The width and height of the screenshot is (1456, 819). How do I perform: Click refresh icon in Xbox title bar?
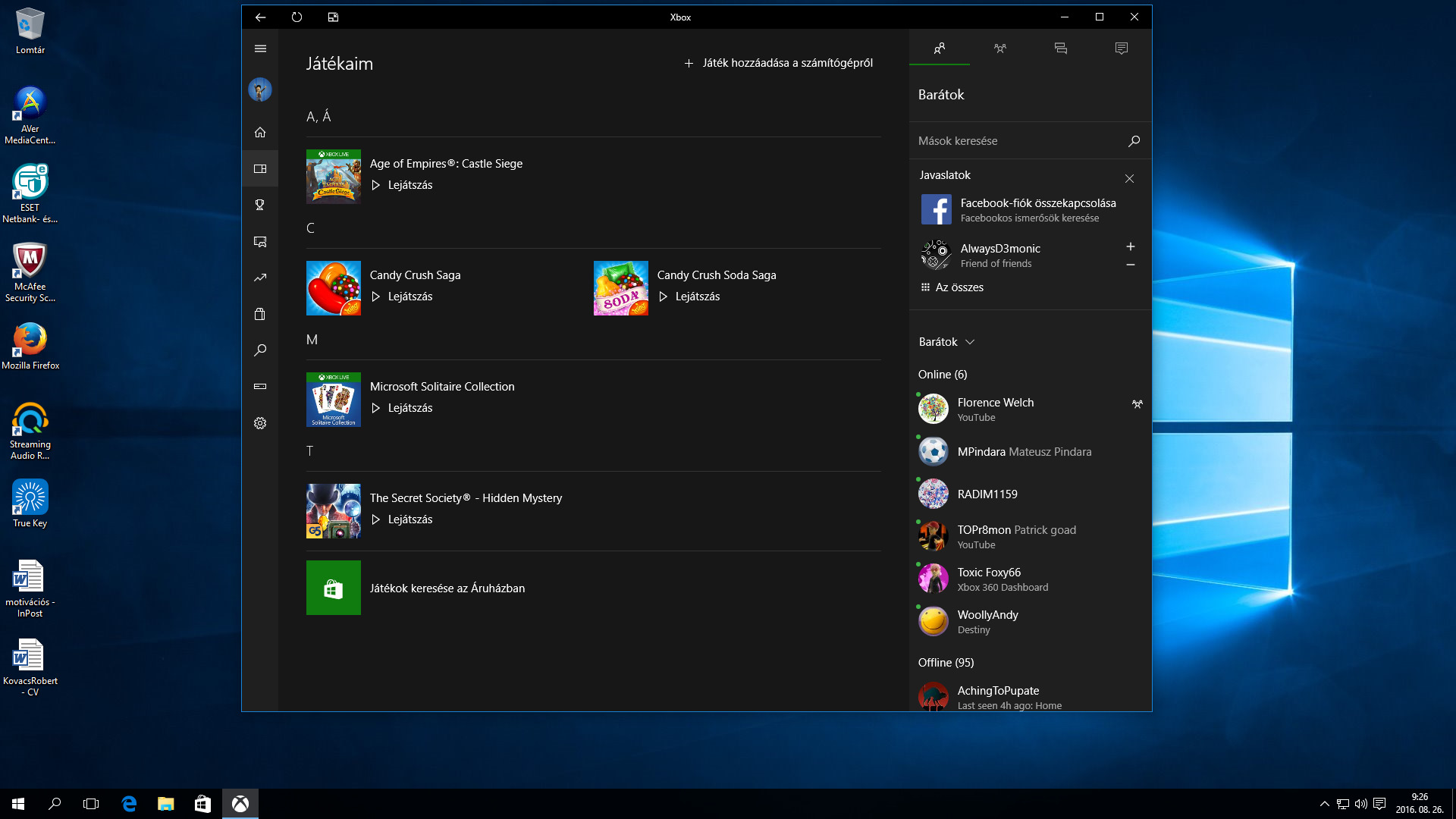click(297, 17)
